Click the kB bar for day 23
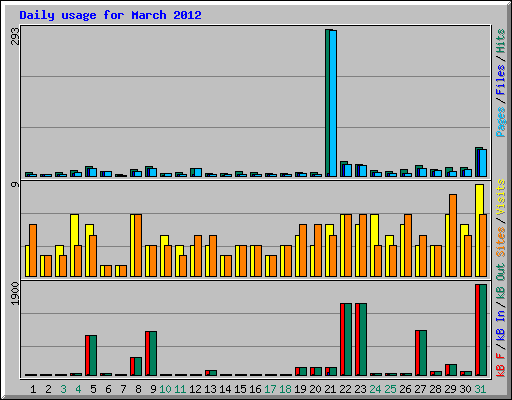 coord(361,339)
